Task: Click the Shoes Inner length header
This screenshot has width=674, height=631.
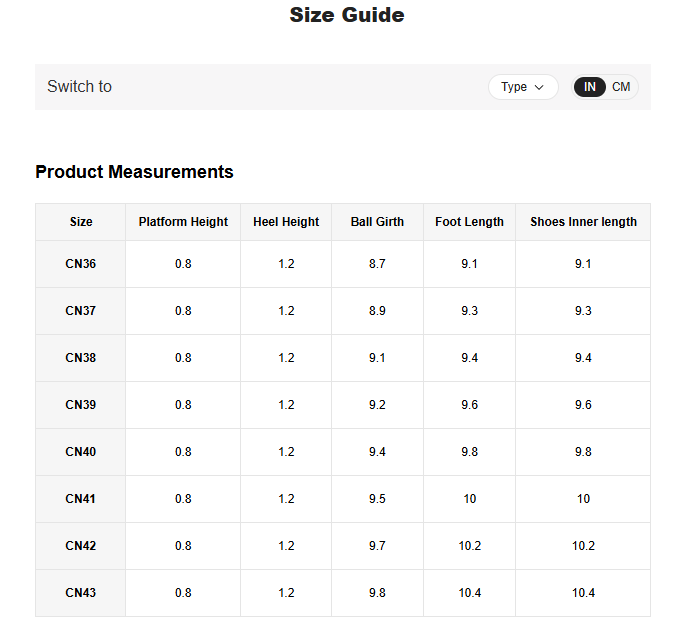Action: 583,222
